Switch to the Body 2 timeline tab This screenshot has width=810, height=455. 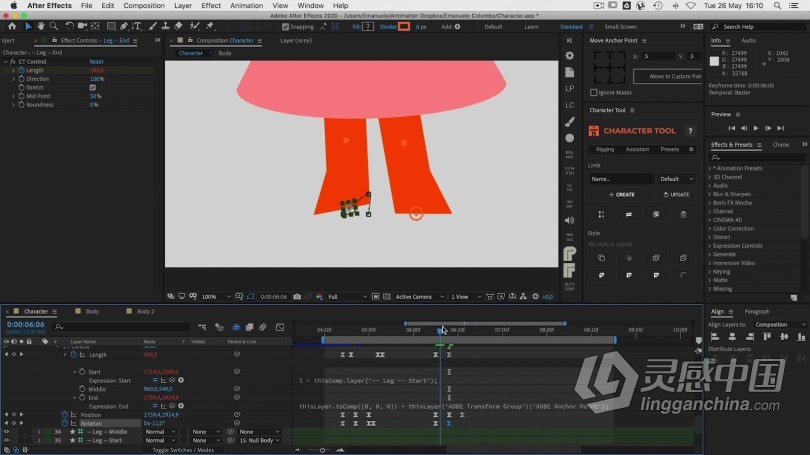point(145,311)
